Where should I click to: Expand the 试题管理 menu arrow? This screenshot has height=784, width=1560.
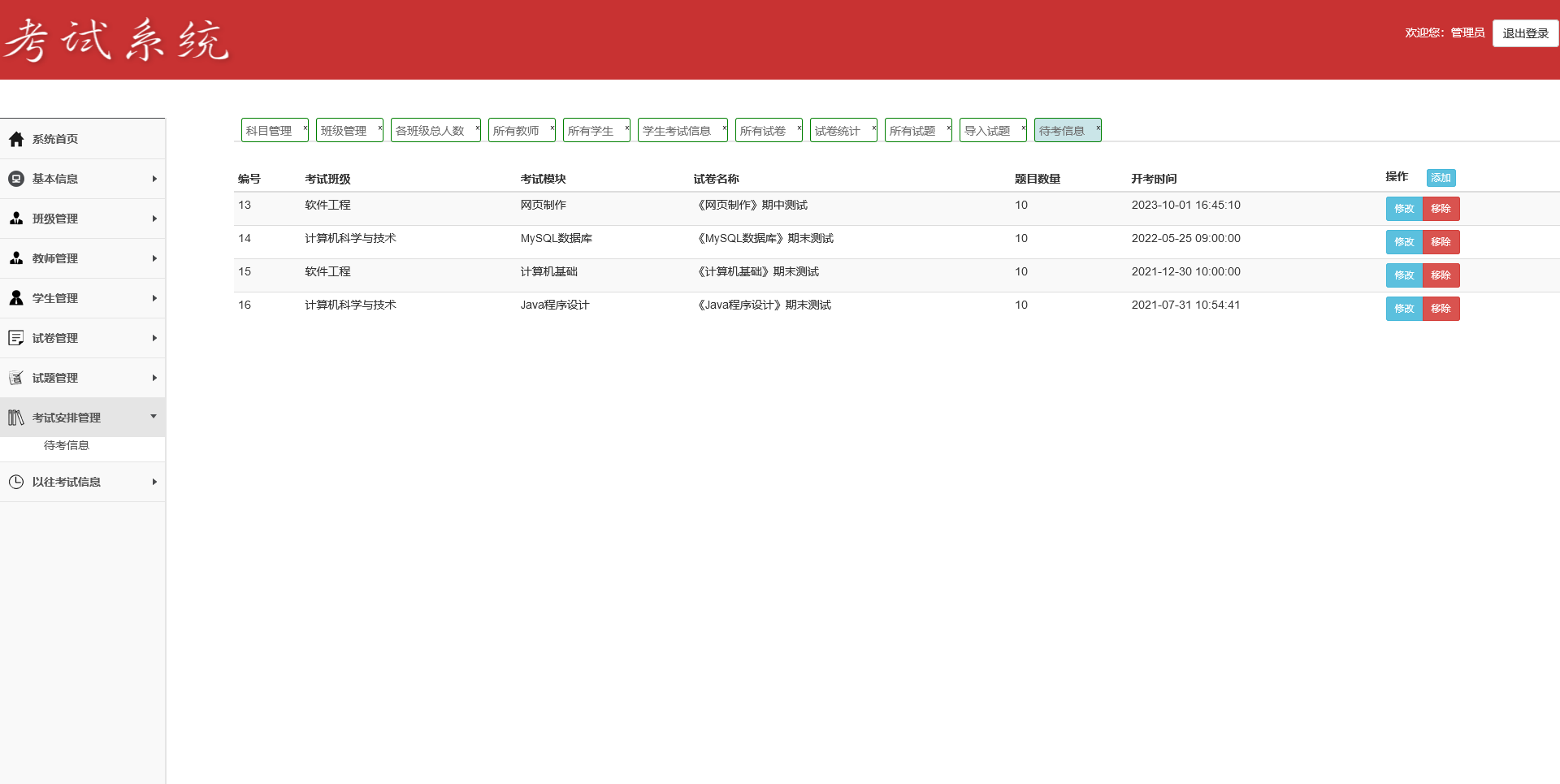154,378
